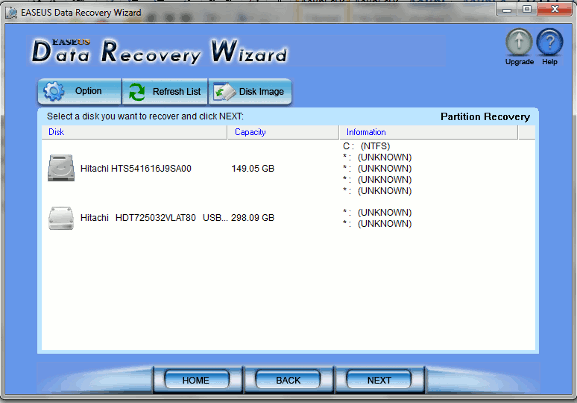Select the Hitachi HTS541616J9SA00 drive icon
The height and width of the screenshot is (403, 577).
tap(61, 168)
